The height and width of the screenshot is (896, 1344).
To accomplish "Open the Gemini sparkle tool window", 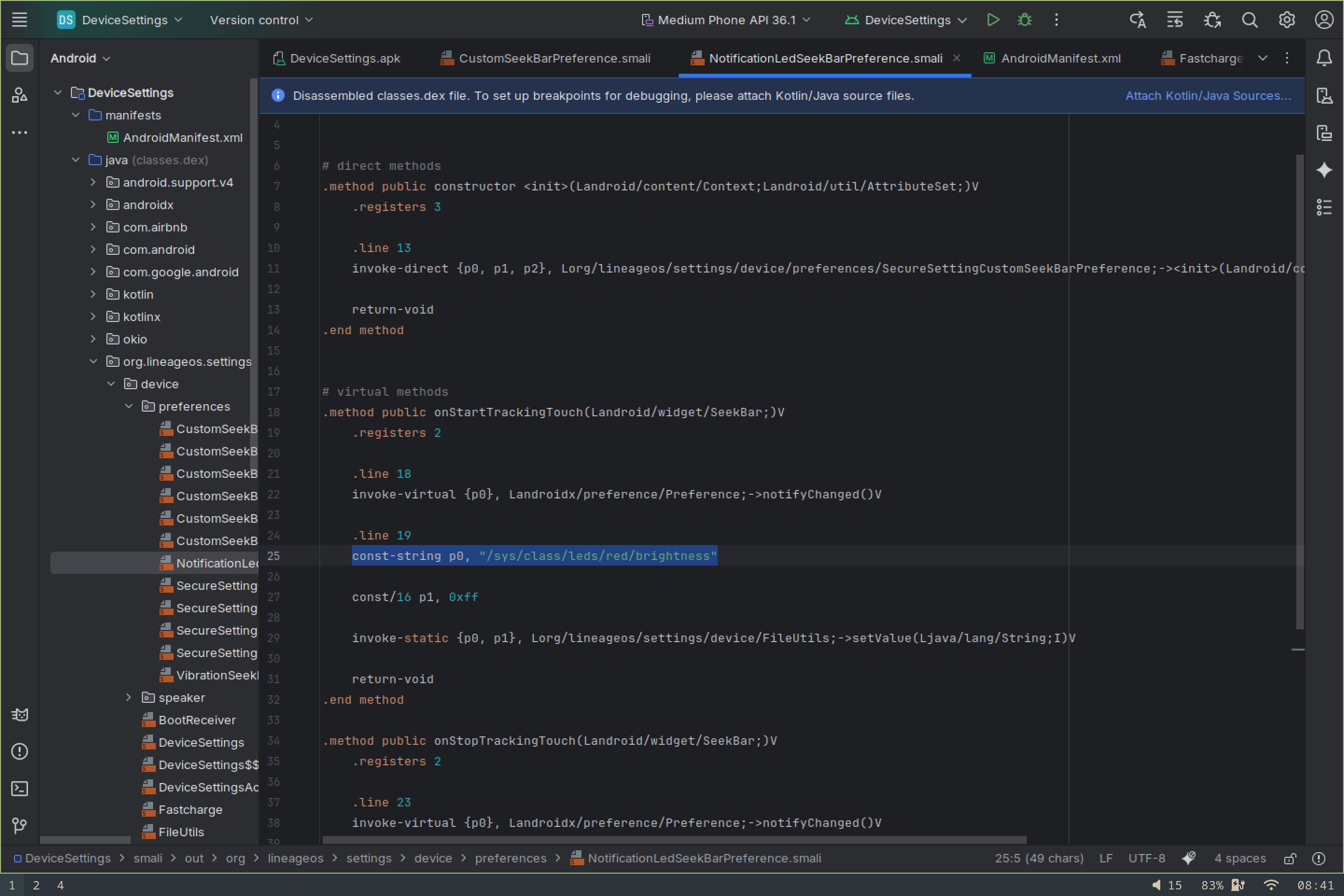I will 1323,170.
